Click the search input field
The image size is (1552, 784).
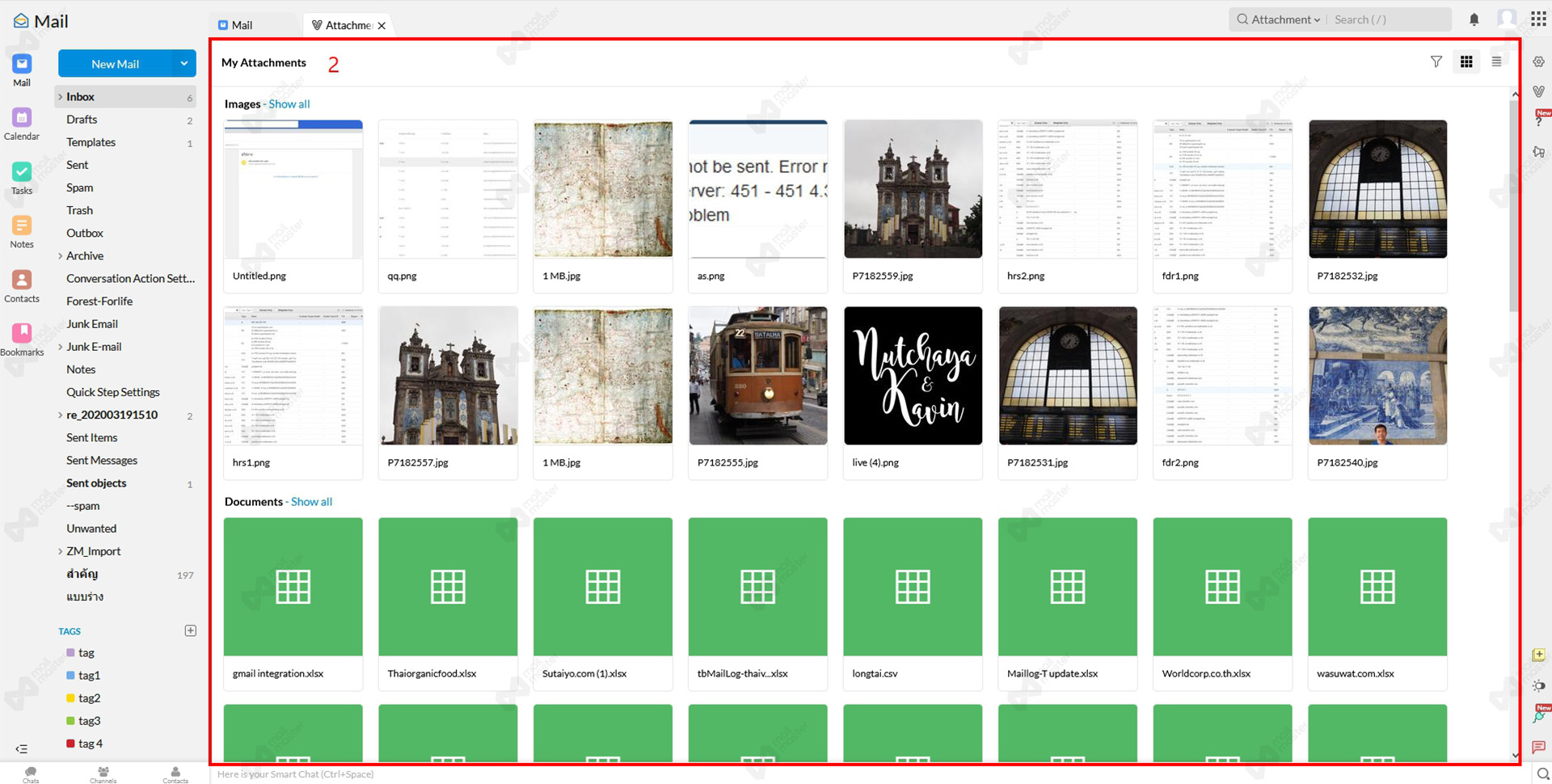coord(1389,19)
